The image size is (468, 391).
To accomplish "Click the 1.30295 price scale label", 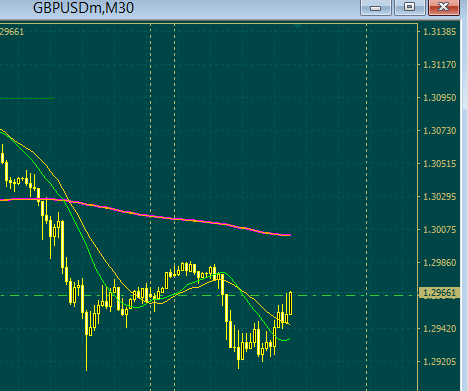I will pyautogui.click(x=439, y=197).
